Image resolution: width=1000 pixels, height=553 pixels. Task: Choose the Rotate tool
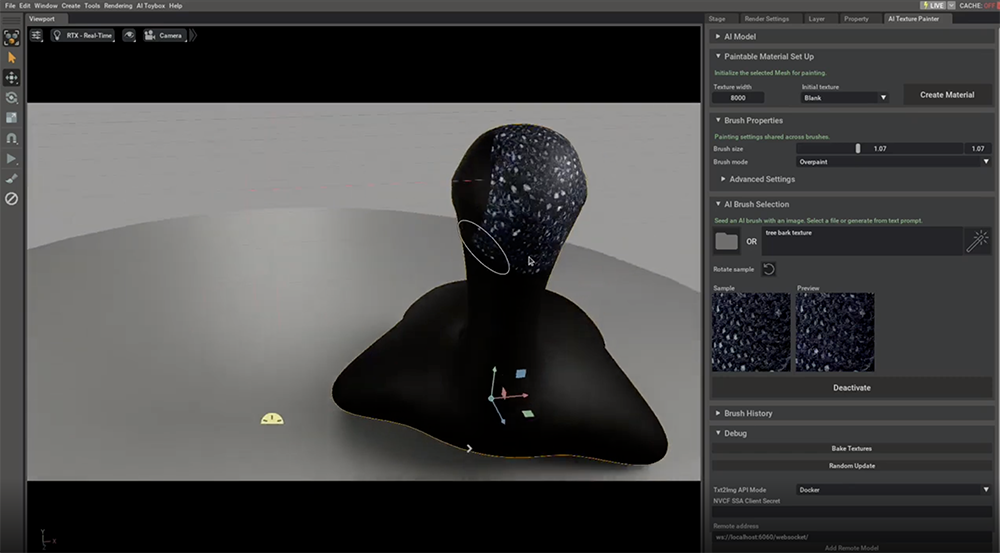point(12,98)
